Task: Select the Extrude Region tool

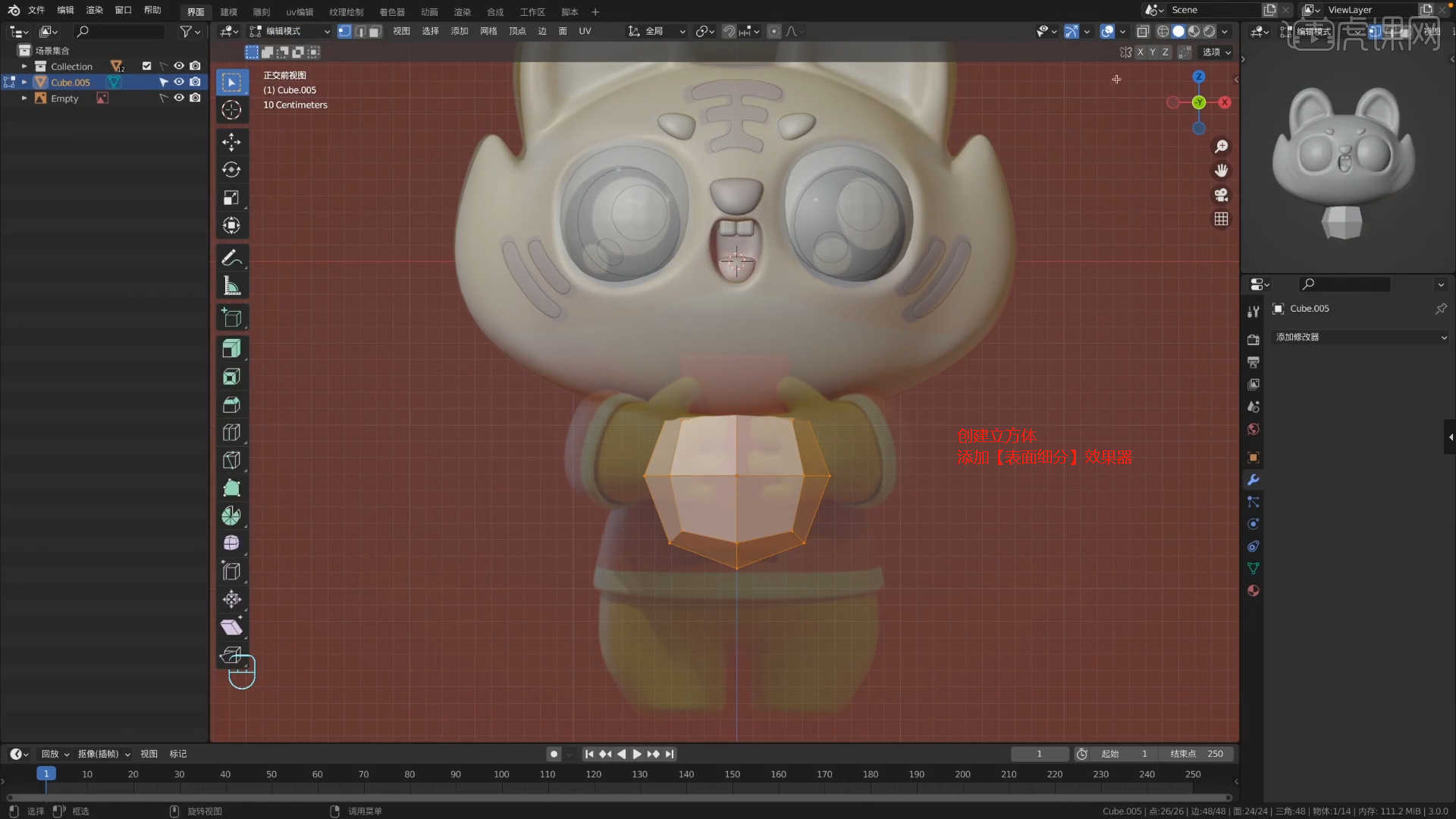Action: point(231,349)
